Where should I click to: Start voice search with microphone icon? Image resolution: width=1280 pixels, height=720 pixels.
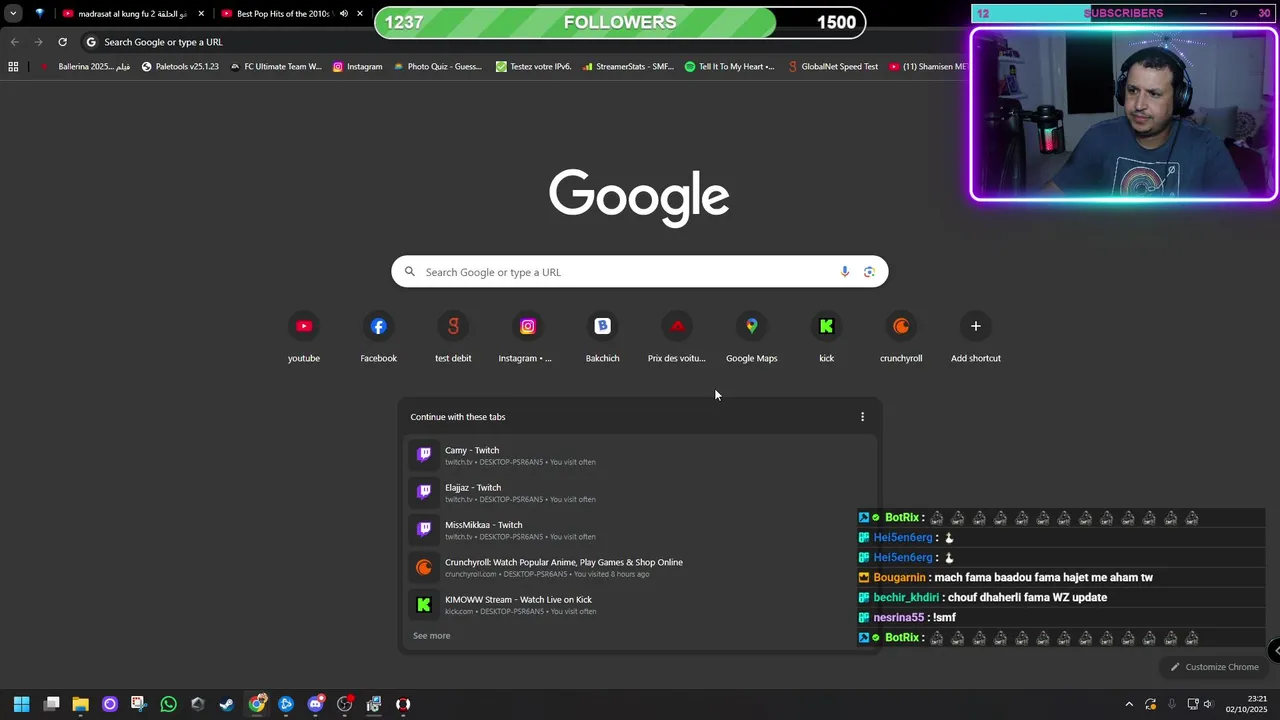pos(845,272)
